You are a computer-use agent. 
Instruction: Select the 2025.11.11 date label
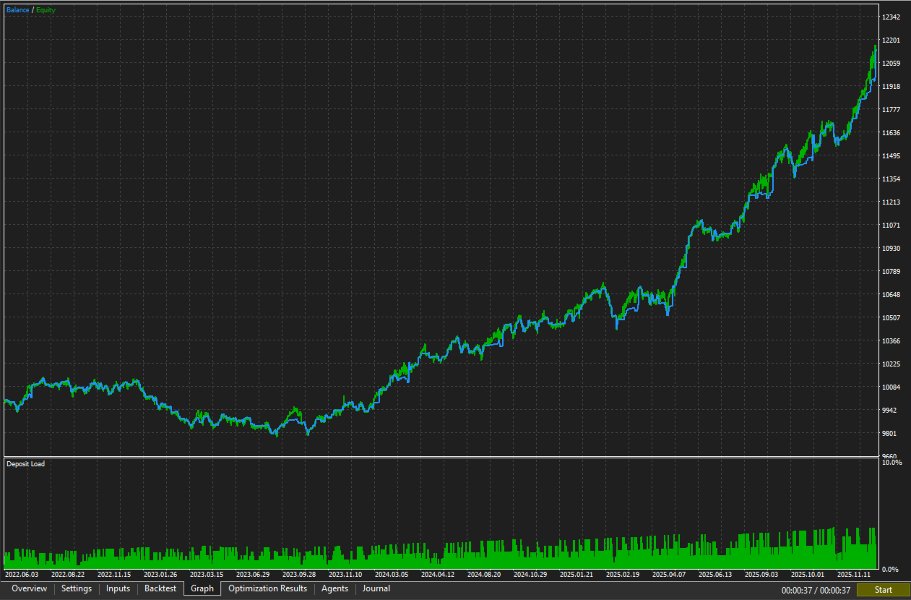[x=853, y=574]
